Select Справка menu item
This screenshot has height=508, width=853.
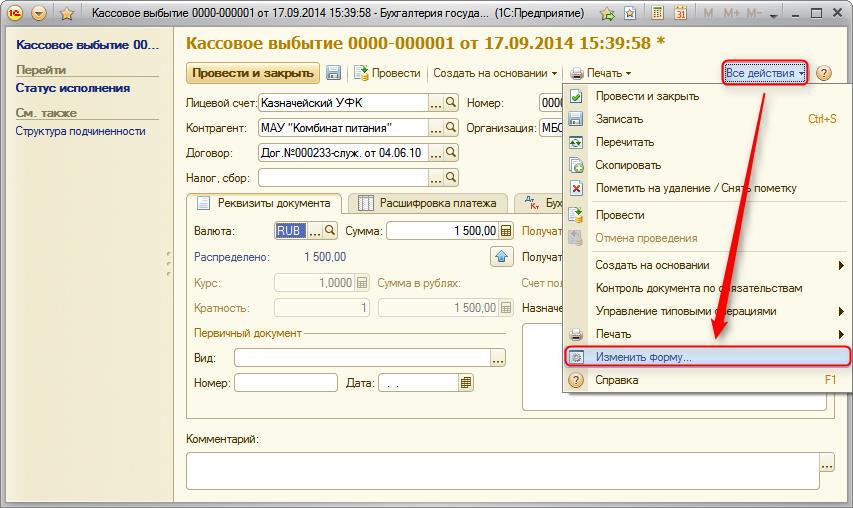pos(707,380)
